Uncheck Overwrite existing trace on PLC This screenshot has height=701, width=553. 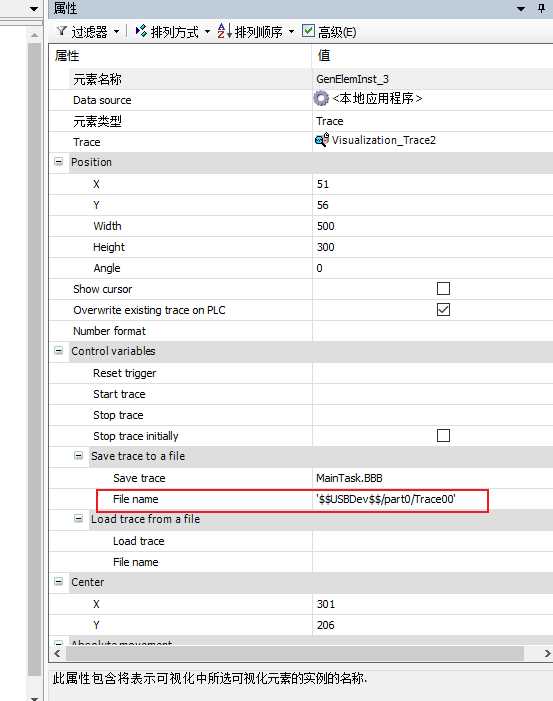point(443,310)
